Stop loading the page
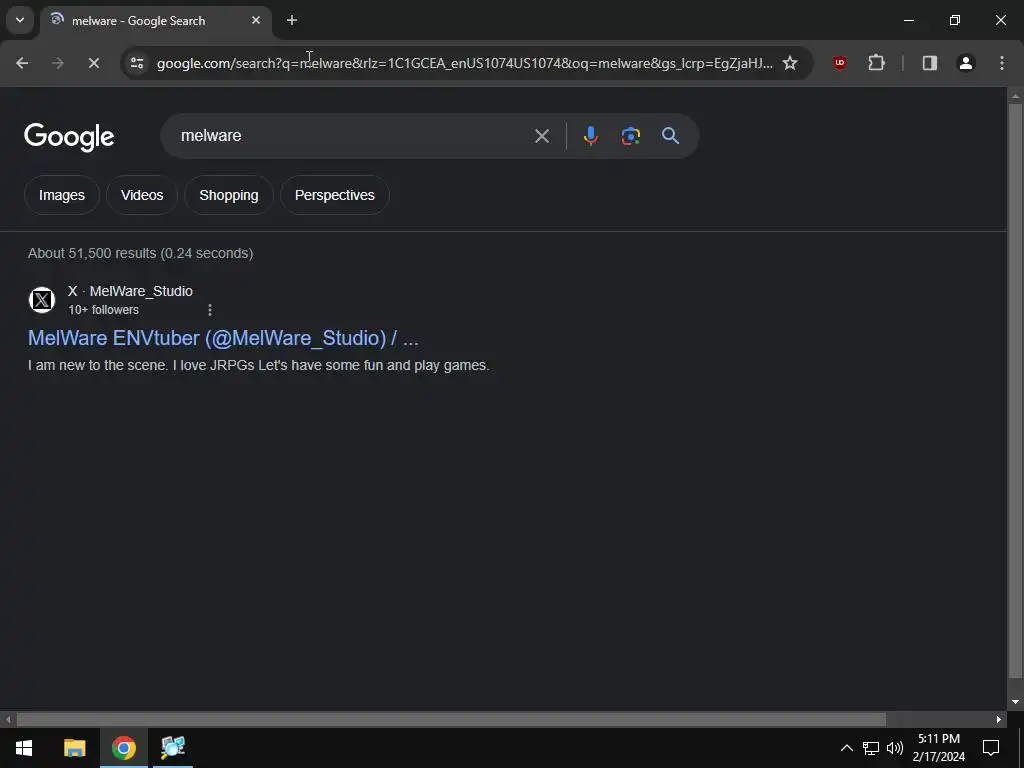Image resolution: width=1024 pixels, height=768 pixels. click(x=93, y=63)
